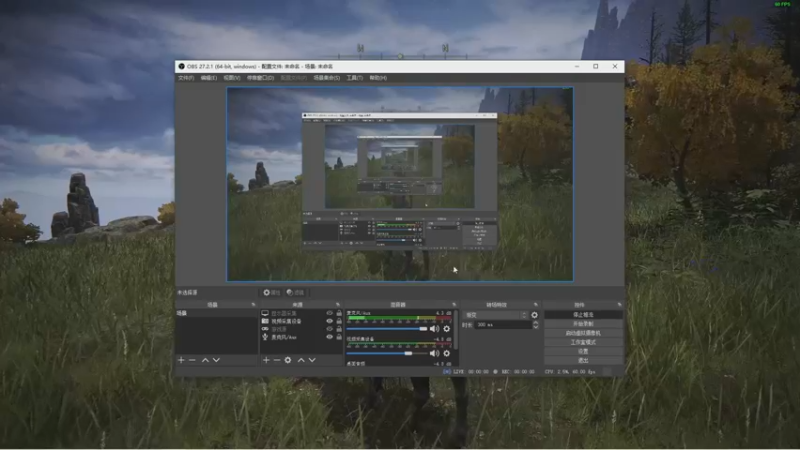This screenshot has width=800, height=450.
Task: Adjust video capture device volume slider
Action: [387, 353]
